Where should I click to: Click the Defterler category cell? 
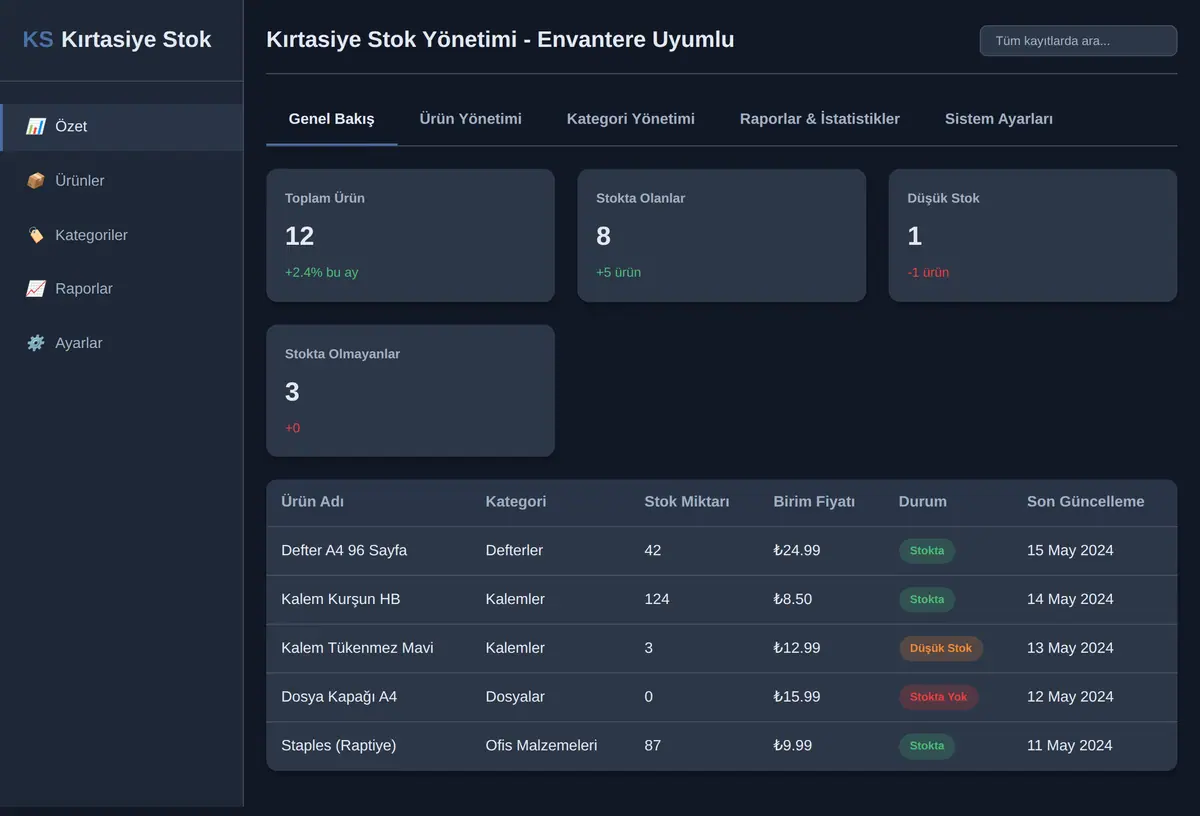coord(514,551)
